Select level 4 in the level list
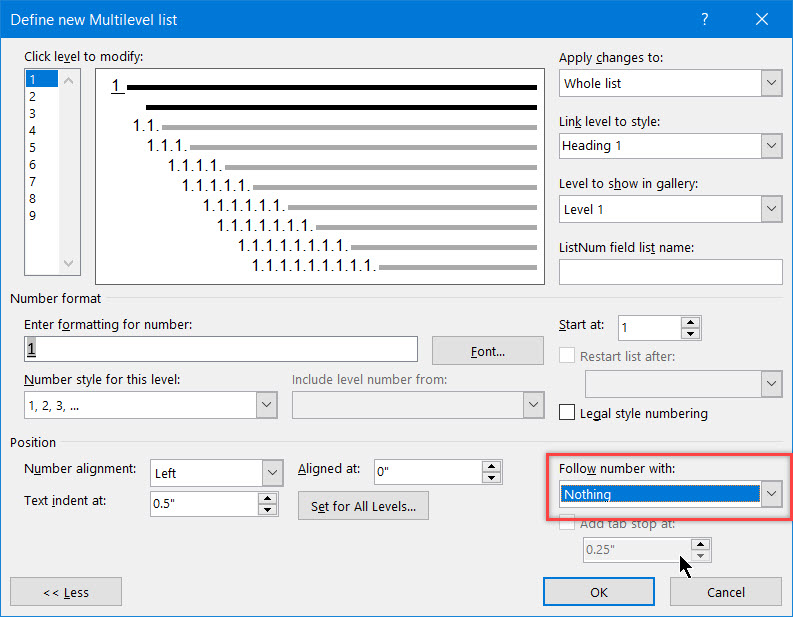 pos(42,130)
